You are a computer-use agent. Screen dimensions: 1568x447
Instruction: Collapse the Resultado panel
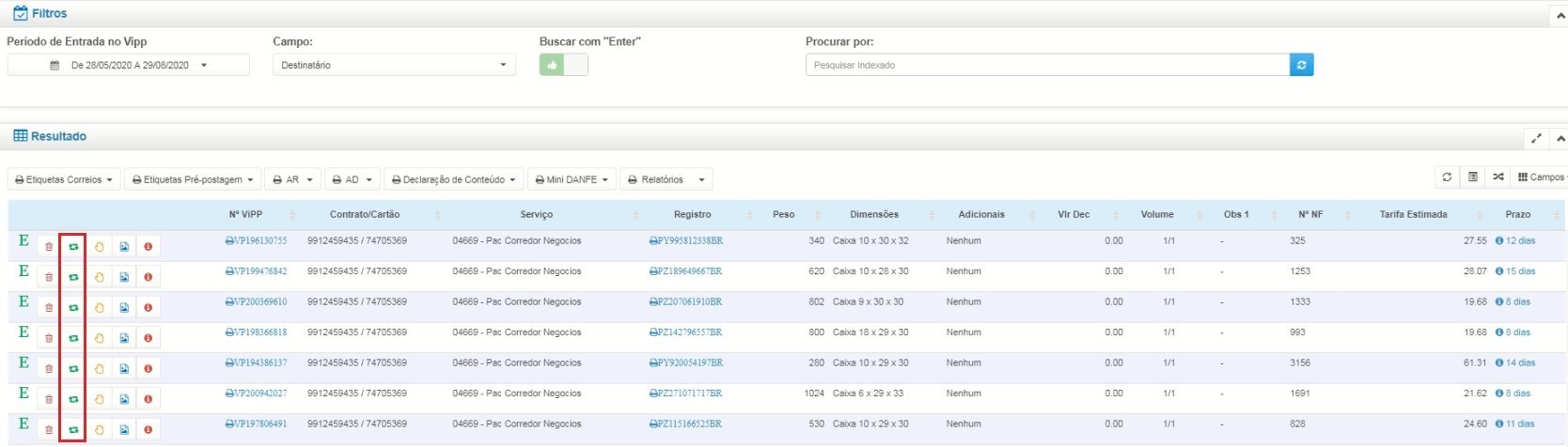[1560, 138]
